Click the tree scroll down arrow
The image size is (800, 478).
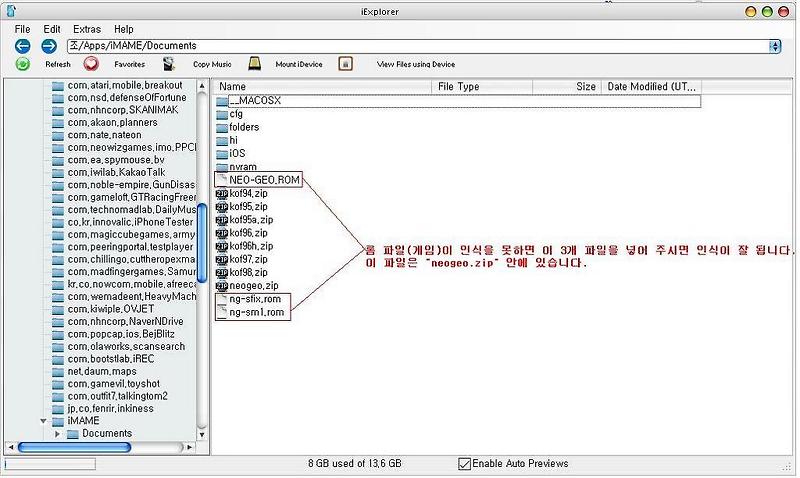202,435
